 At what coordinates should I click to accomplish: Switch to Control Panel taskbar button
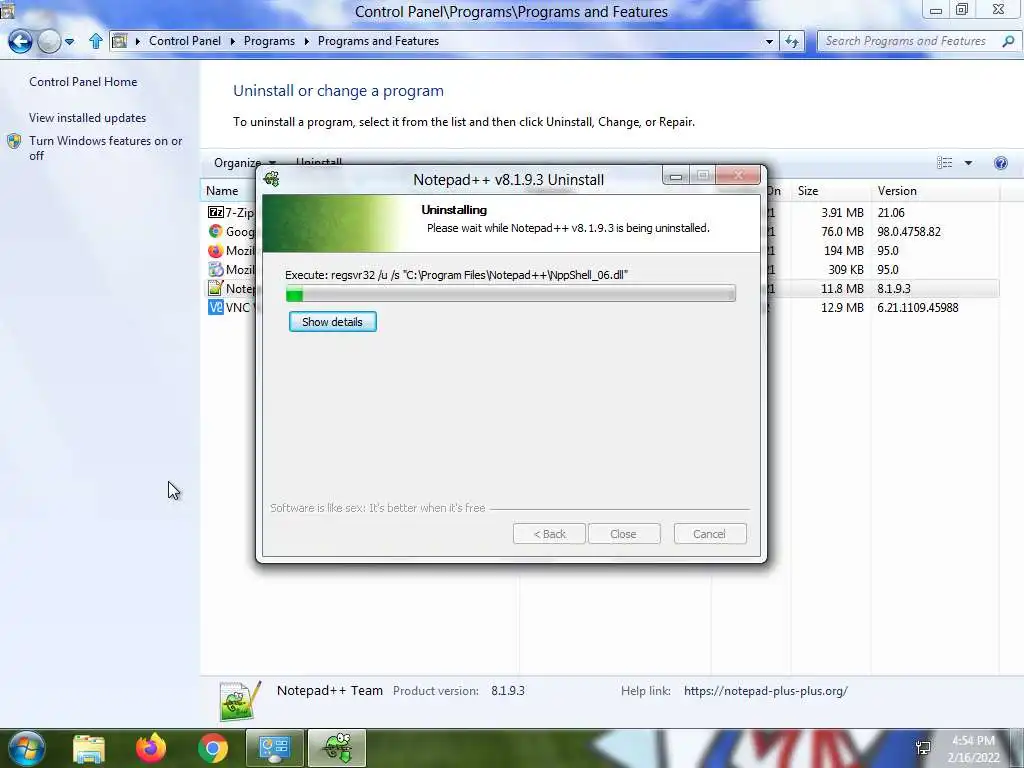(274, 748)
